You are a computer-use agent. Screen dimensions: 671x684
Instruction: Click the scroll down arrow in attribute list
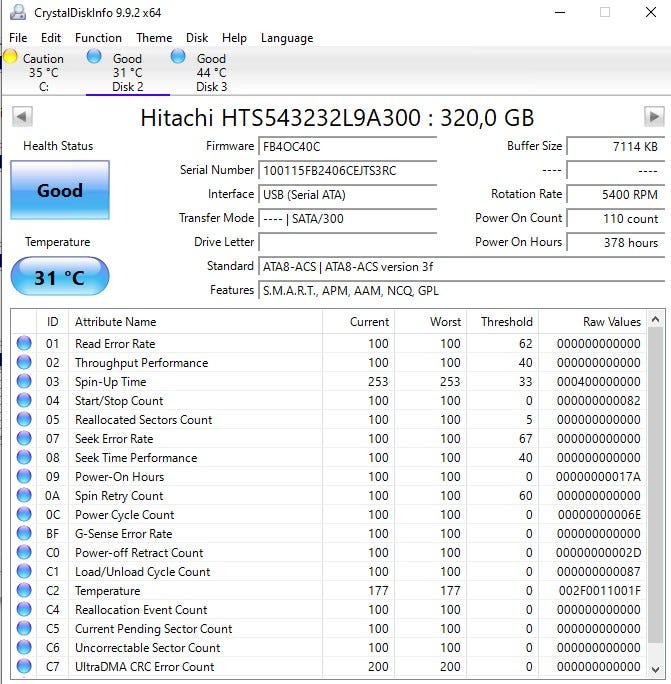point(656,669)
